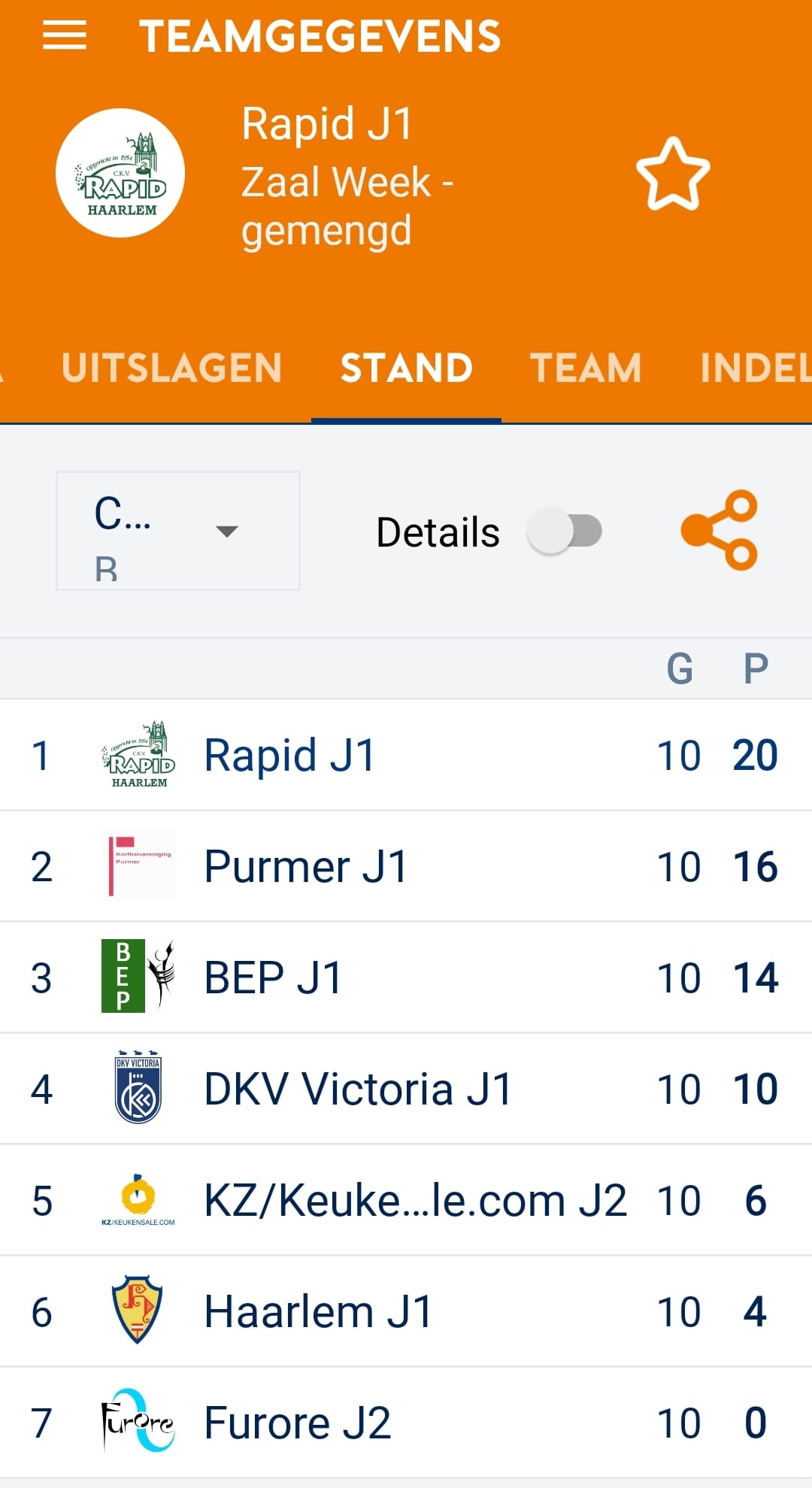Viewport: 812px width, 1488px height.
Task: Switch to the Team tab
Action: click(586, 368)
